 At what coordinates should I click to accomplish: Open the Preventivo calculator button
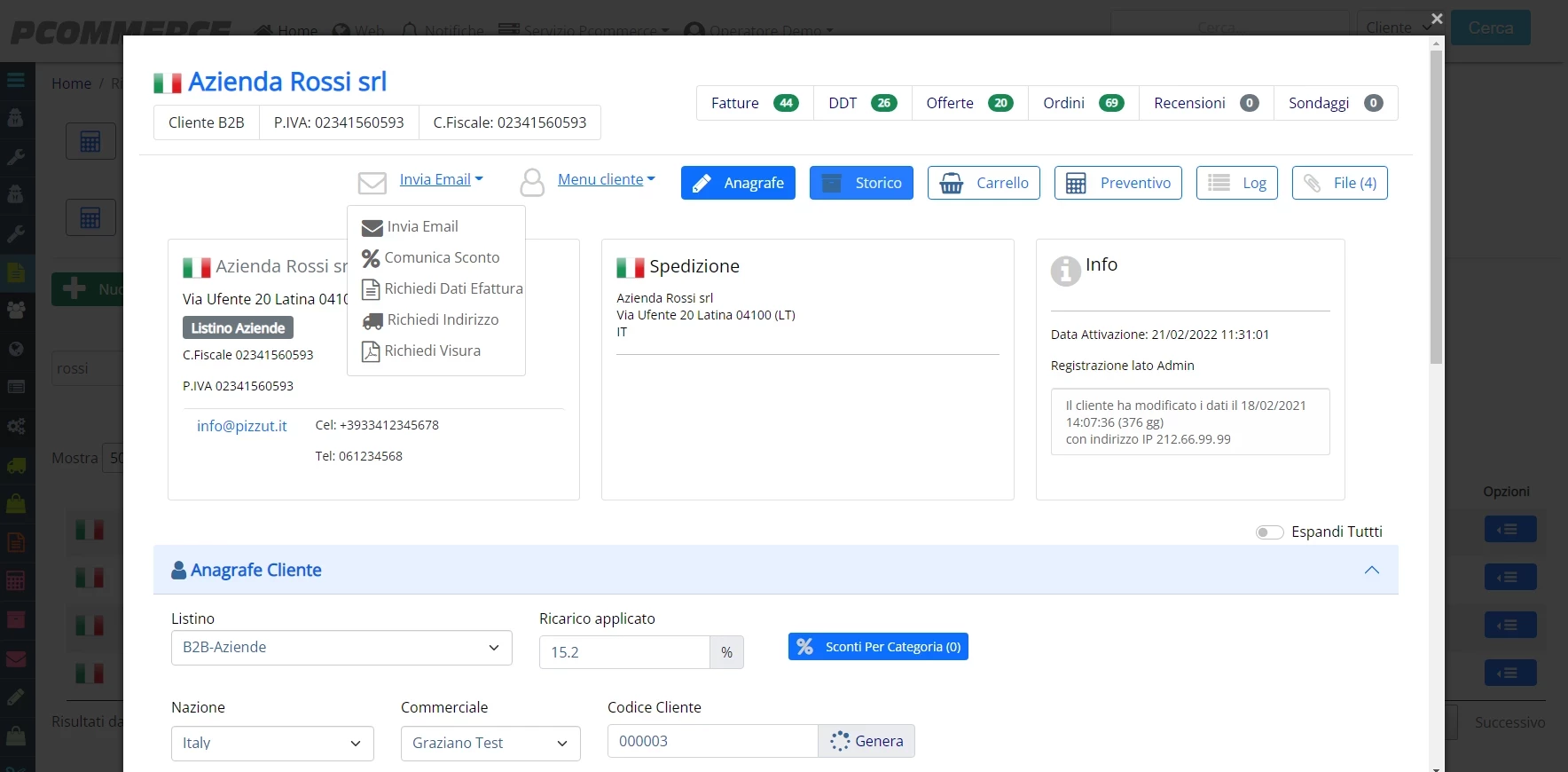[1117, 183]
